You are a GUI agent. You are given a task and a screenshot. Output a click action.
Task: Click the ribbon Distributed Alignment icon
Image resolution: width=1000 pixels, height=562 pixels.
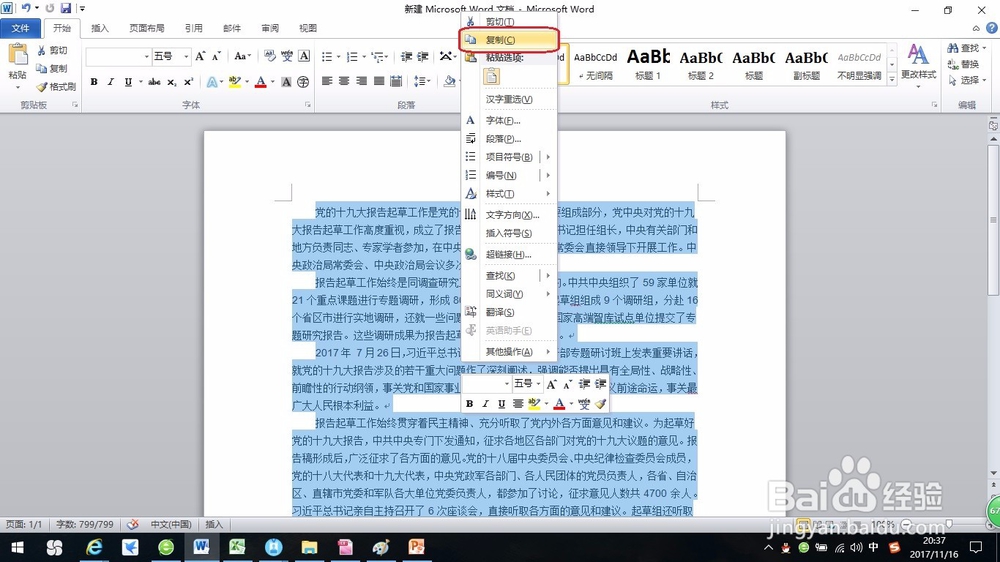pyautogui.click(x=396, y=81)
